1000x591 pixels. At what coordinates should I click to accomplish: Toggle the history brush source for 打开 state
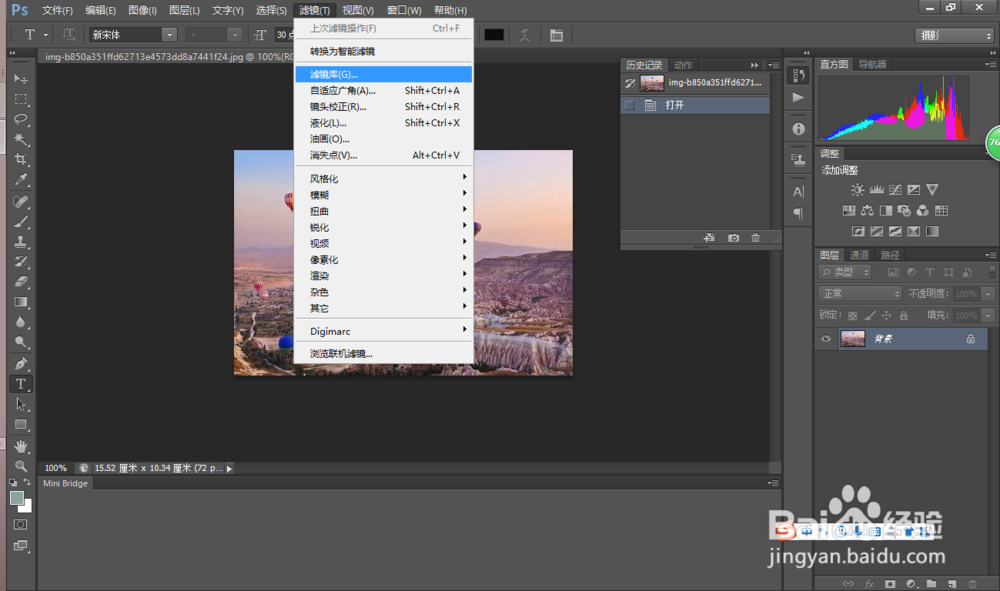[x=629, y=105]
